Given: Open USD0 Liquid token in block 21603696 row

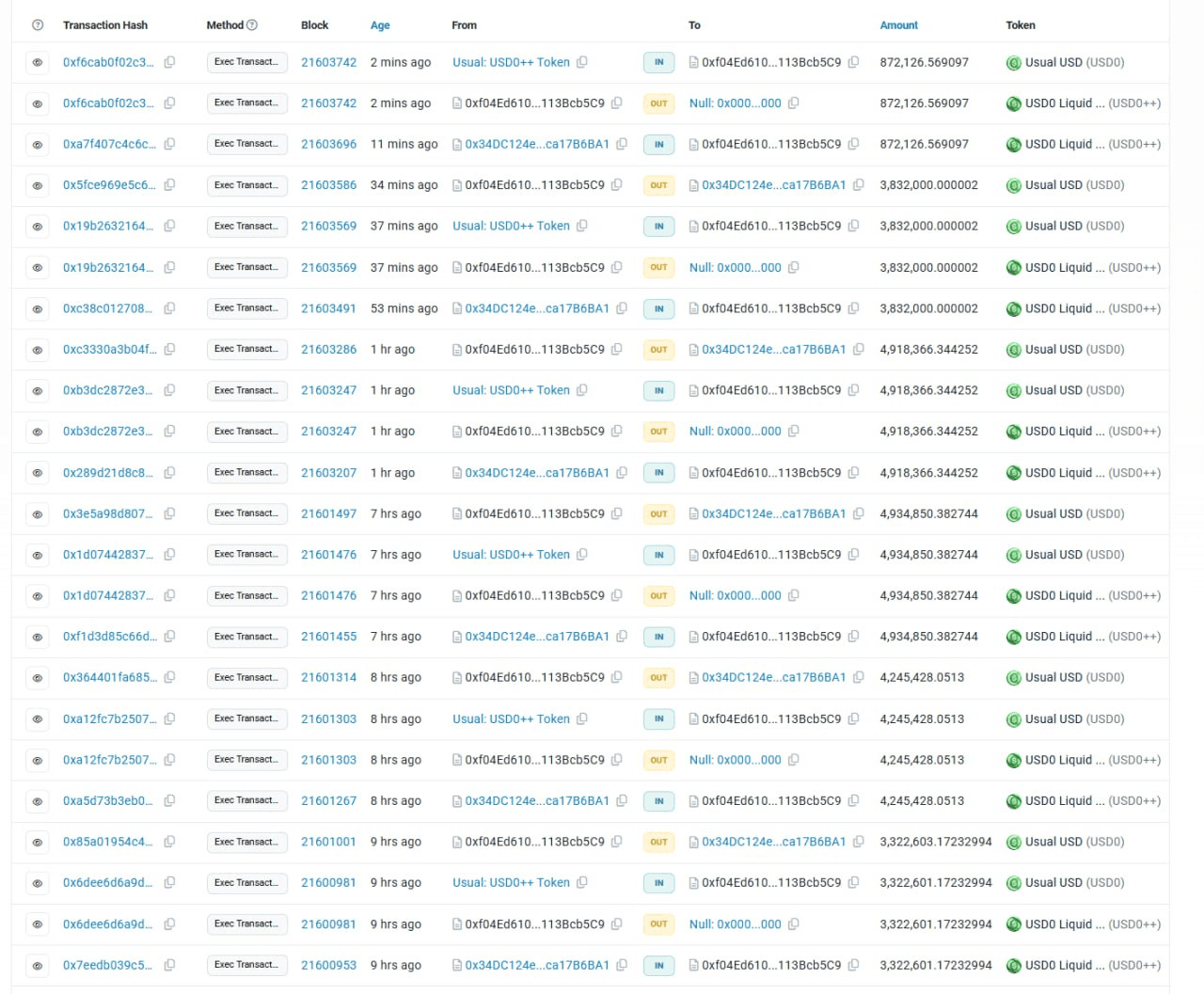Looking at the screenshot, I should 1092,144.
